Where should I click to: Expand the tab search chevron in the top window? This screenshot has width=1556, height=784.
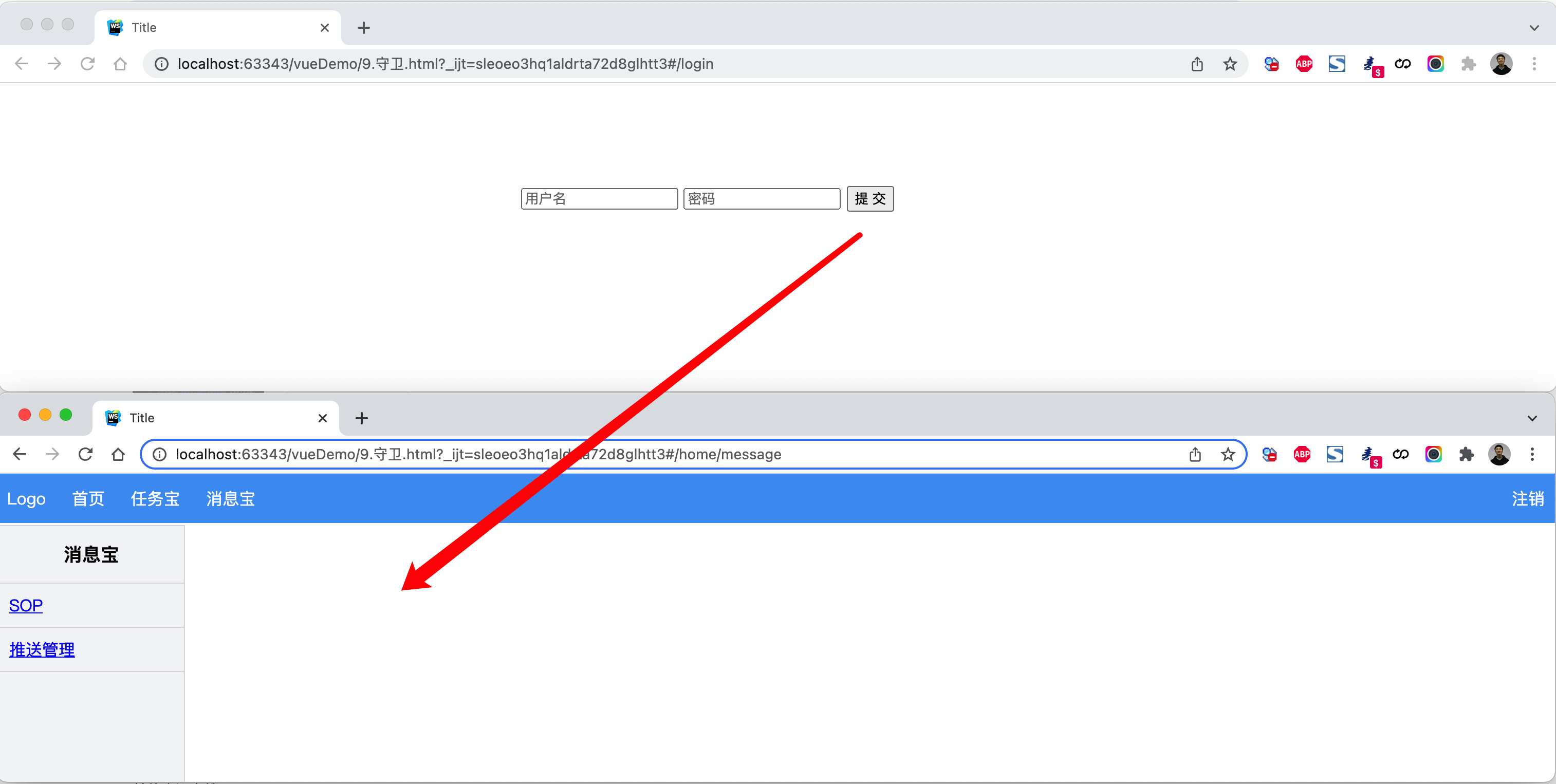pyautogui.click(x=1534, y=28)
